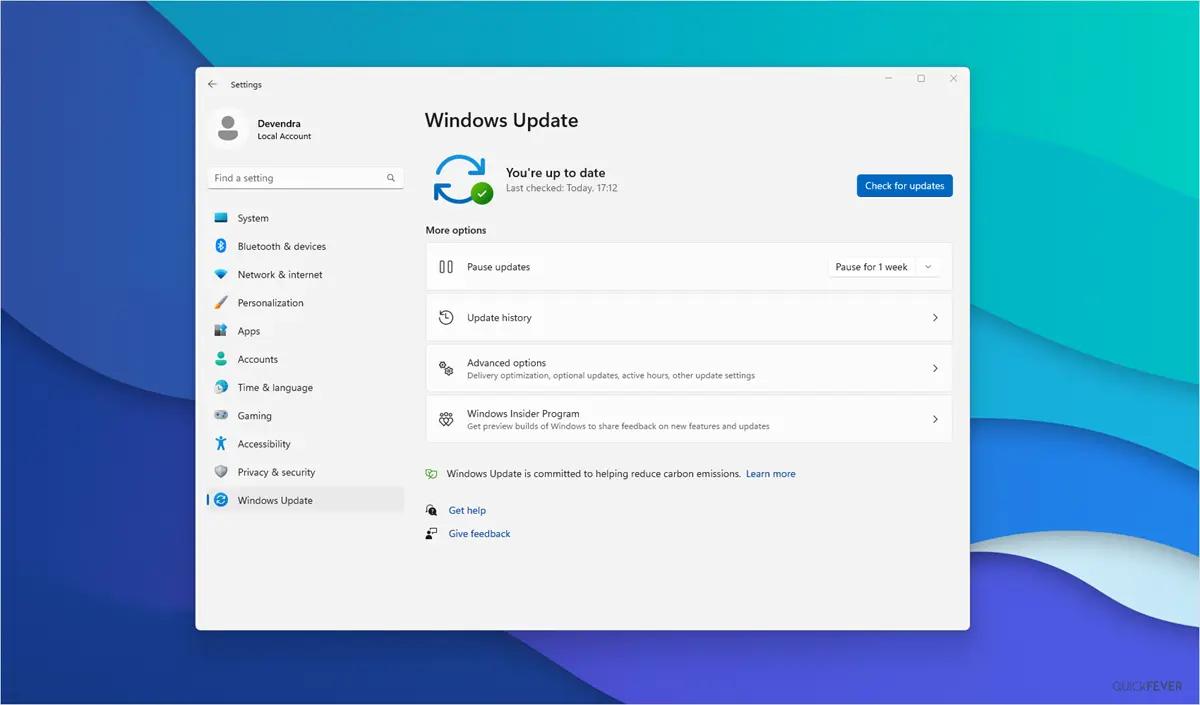1200x705 pixels.
Task: Go to Gaming settings
Action: click(305, 415)
